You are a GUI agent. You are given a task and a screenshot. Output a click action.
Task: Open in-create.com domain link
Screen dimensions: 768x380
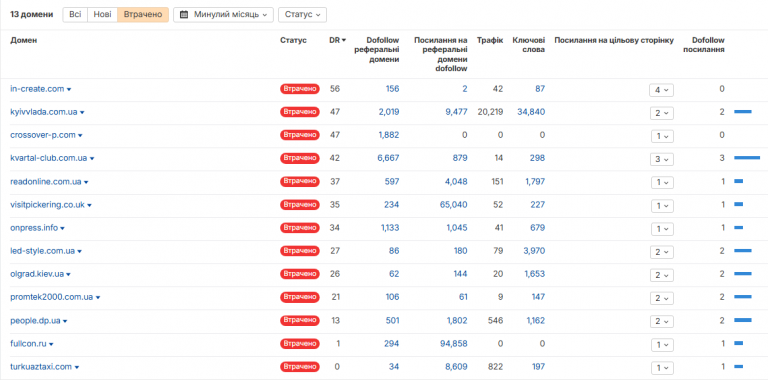pos(37,89)
